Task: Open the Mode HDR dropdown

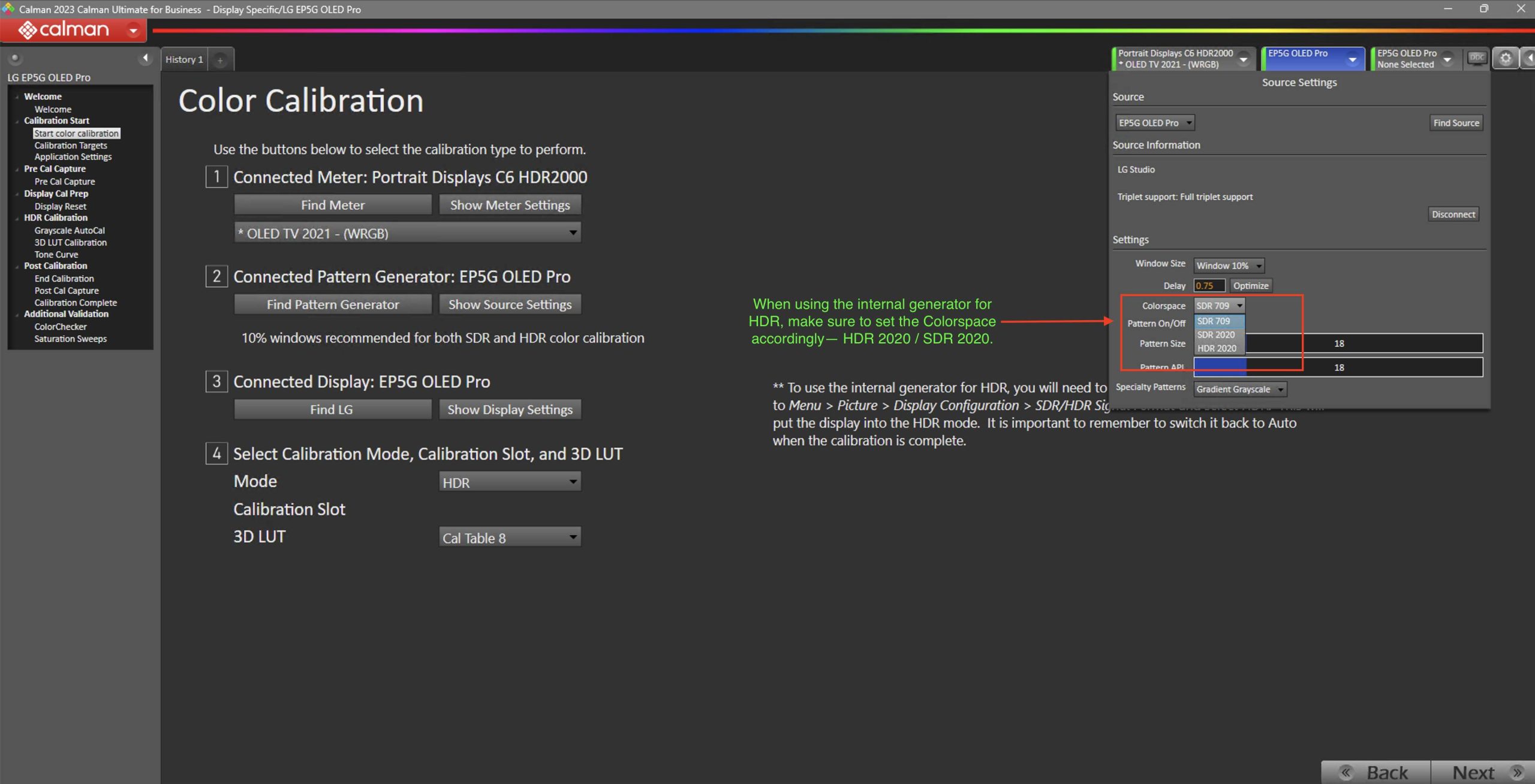Action: (510, 482)
